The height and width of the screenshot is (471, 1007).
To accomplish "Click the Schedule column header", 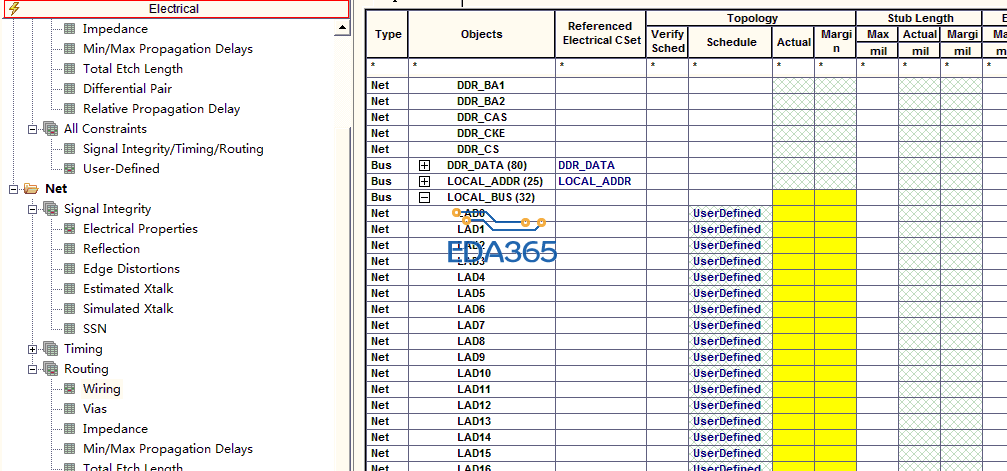I will (731, 42).
